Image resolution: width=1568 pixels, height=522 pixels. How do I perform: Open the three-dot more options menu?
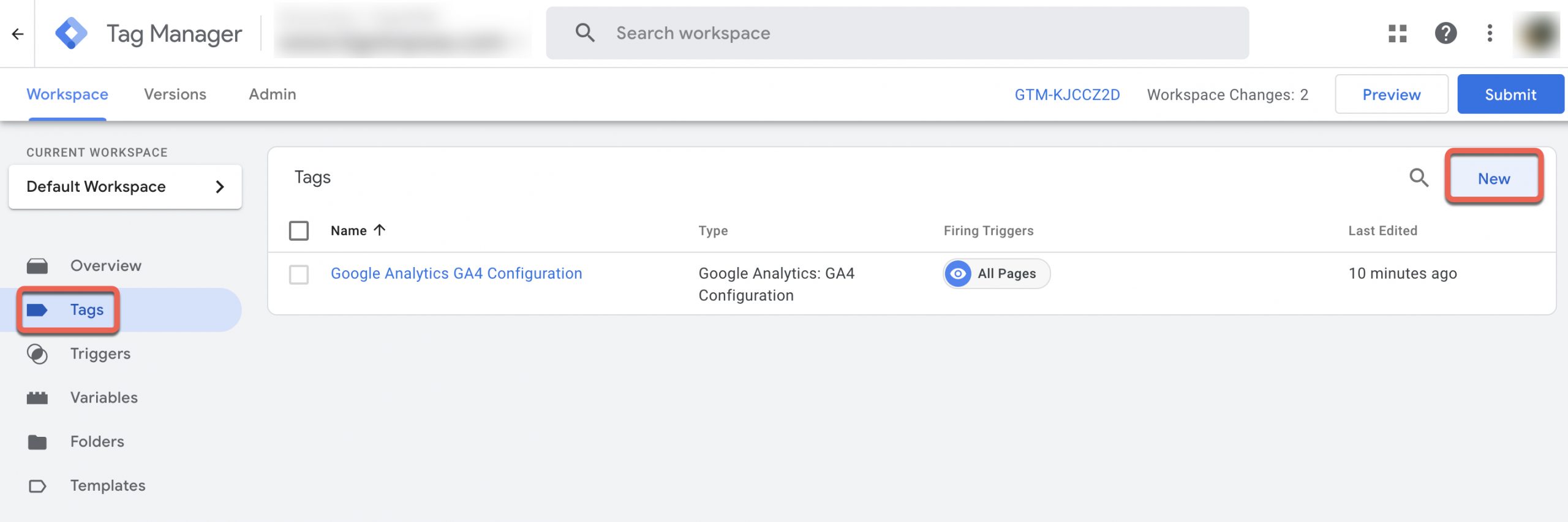(1490, 33)
